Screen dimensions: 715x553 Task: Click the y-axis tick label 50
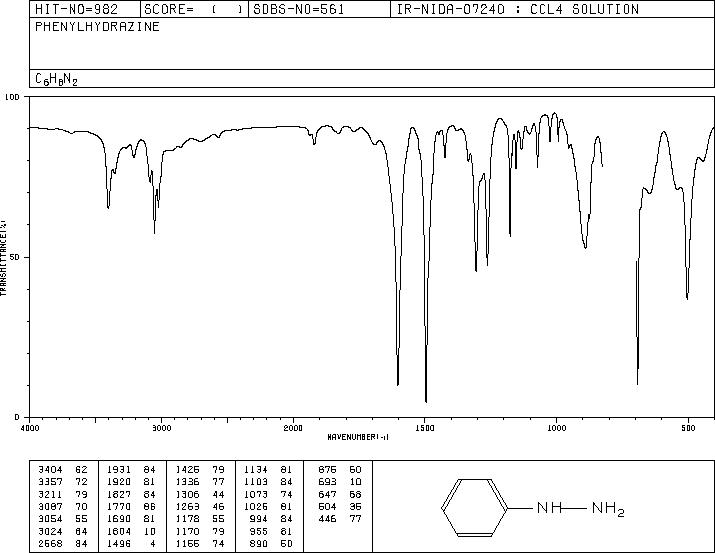(16, 257)
